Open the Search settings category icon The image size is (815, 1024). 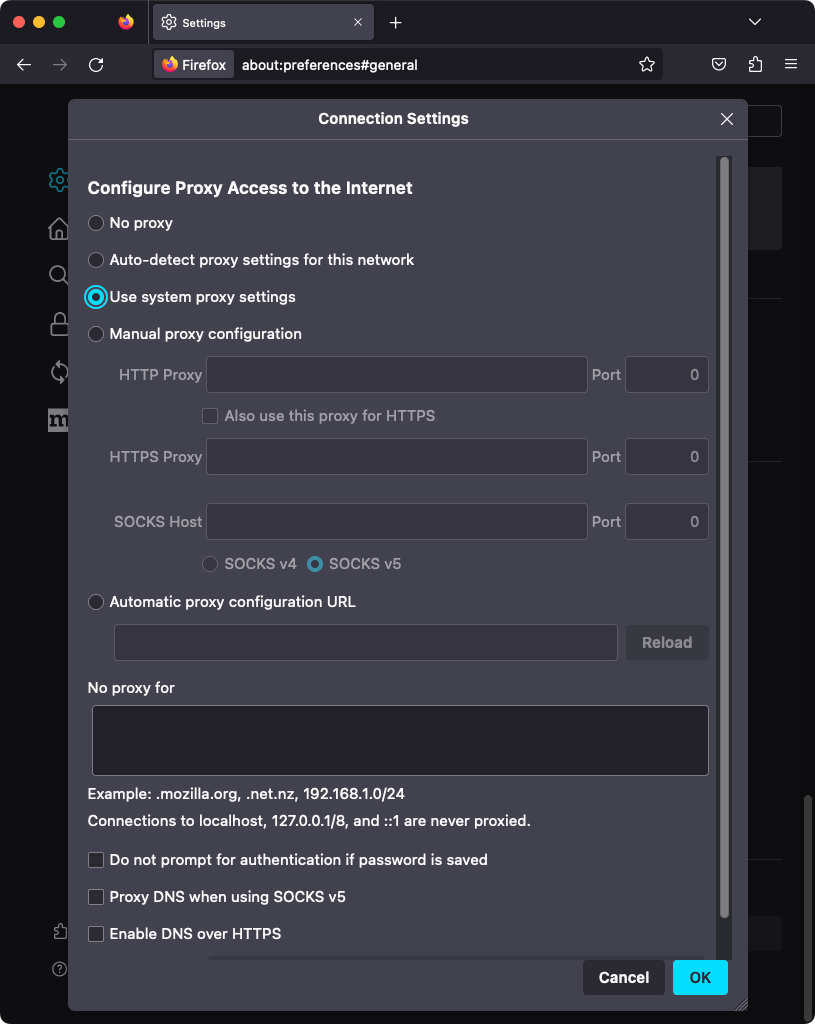[x=59, y=274]
